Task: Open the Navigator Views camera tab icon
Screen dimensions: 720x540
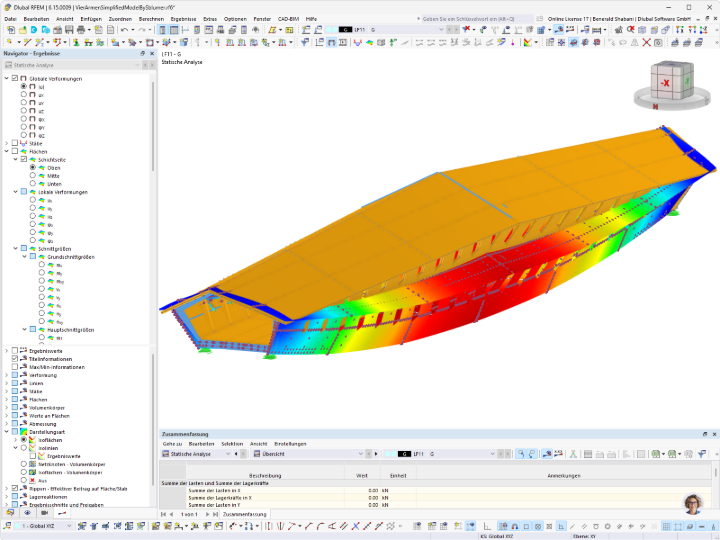Action: pos(45,512)
